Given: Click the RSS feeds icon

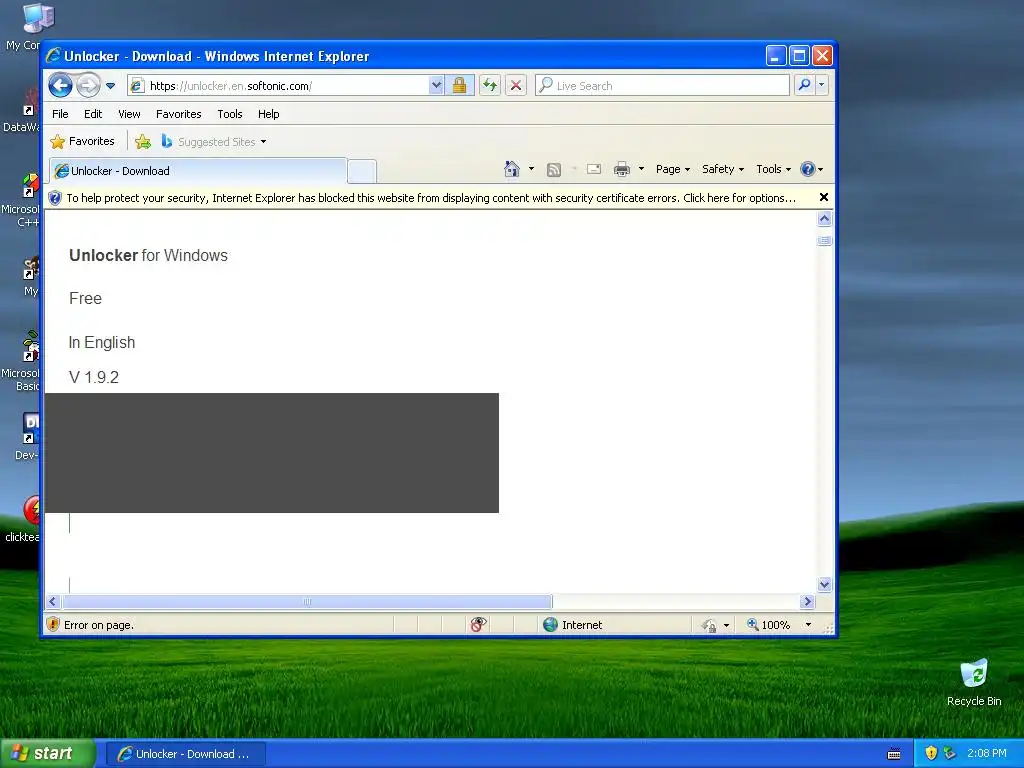Looking at the screenshot, I should (554, 170).
